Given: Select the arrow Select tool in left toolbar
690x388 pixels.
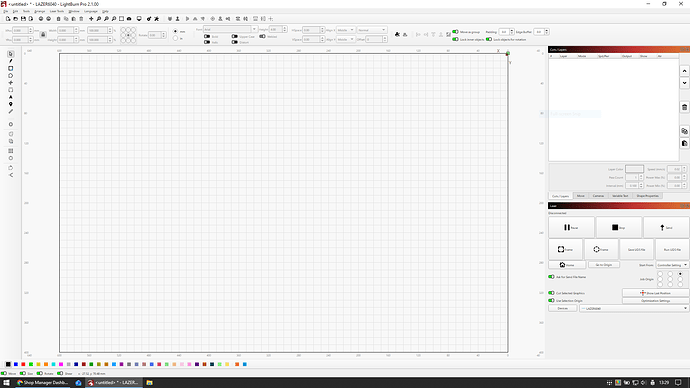Looking at the screenshot, I should tap(11, 54).
